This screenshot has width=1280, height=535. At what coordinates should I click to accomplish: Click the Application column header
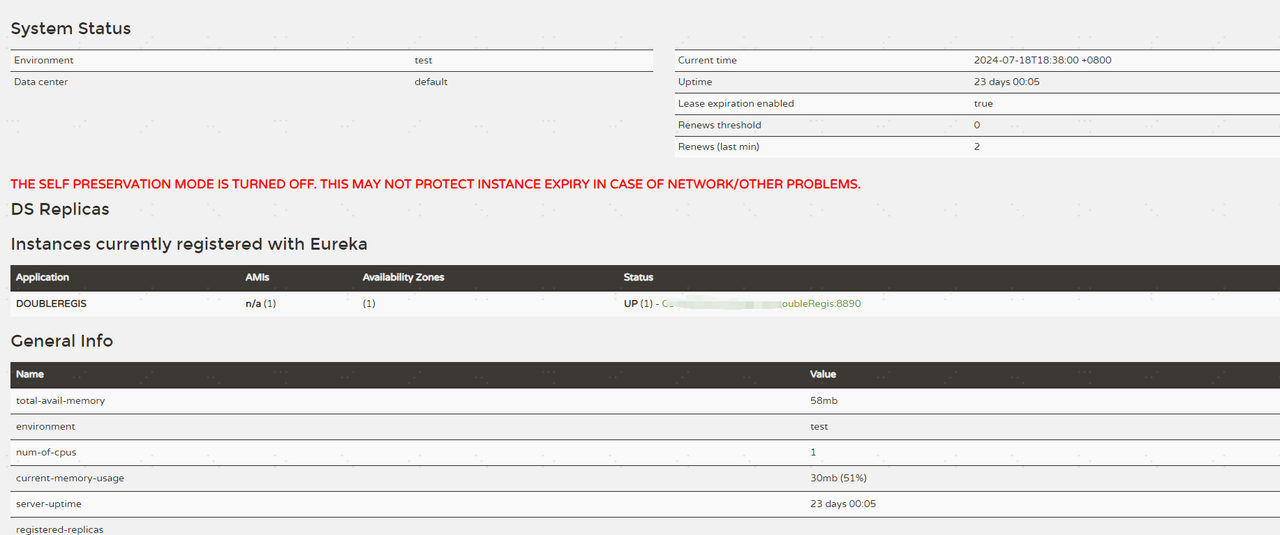[43, 277]
